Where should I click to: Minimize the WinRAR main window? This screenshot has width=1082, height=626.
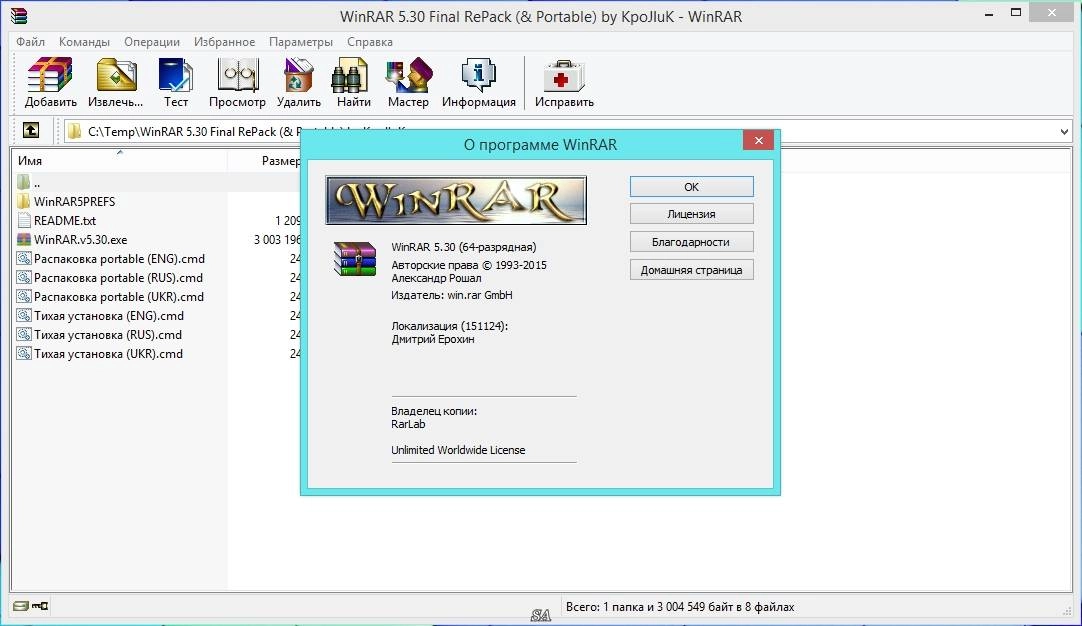(x=989, y=14)
